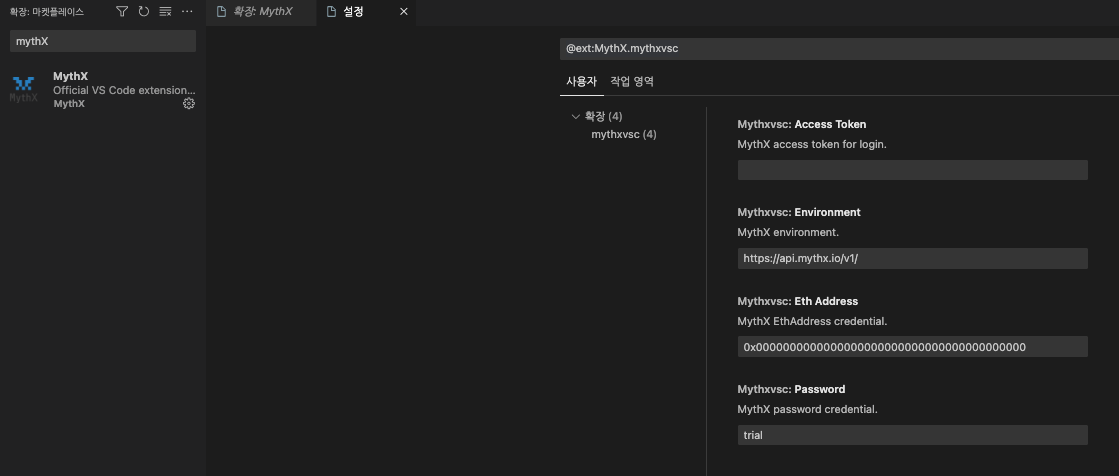Click the 확장: 마켓플레이스 panel title
The height and width of the screenshot is (476, 1119).
(x=46, y=12)
